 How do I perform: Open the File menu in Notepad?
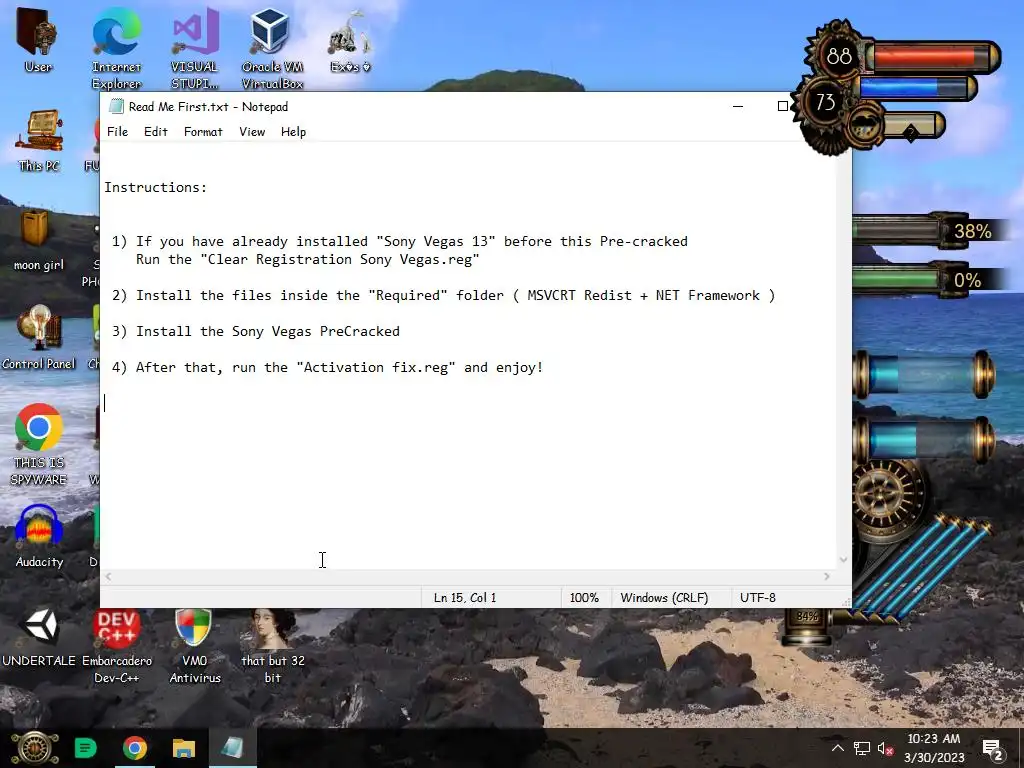[118, 132]
